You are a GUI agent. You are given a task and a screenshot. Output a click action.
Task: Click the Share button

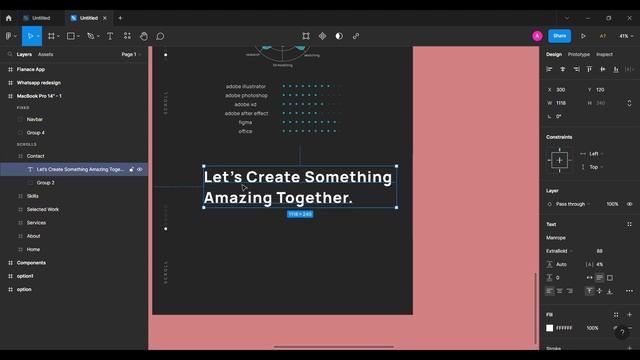(560, 36)
